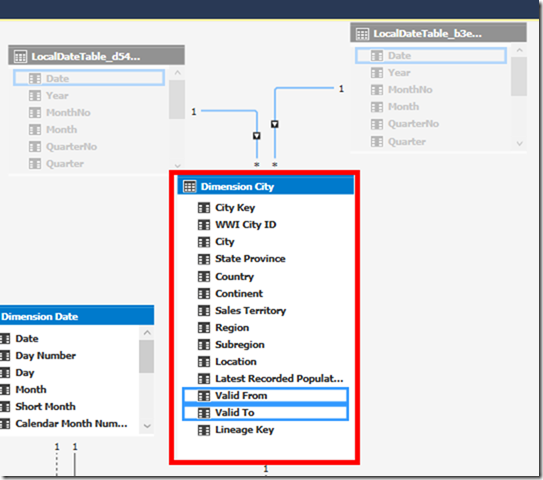Click the column icon beside City Key

204,208
